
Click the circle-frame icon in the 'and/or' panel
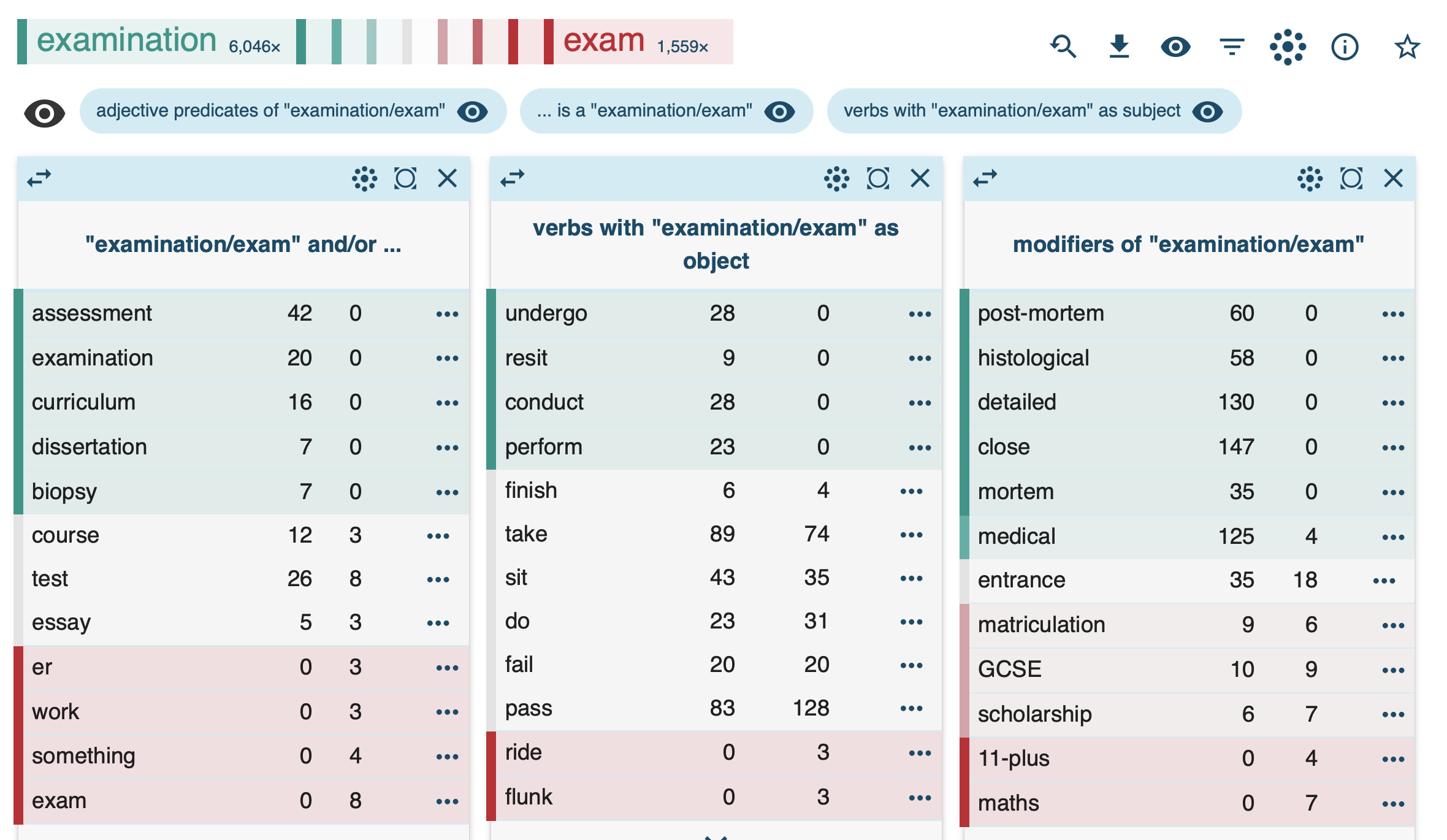[x=405, y=178]
